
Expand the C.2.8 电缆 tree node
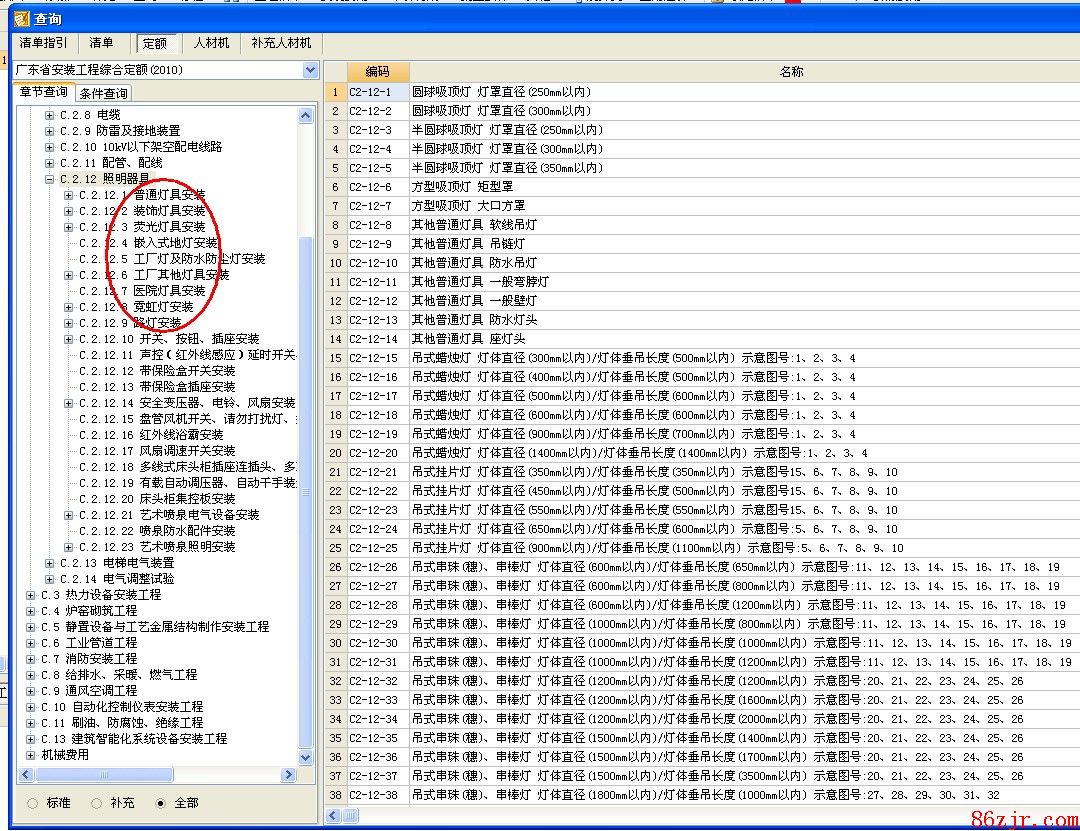50,115
